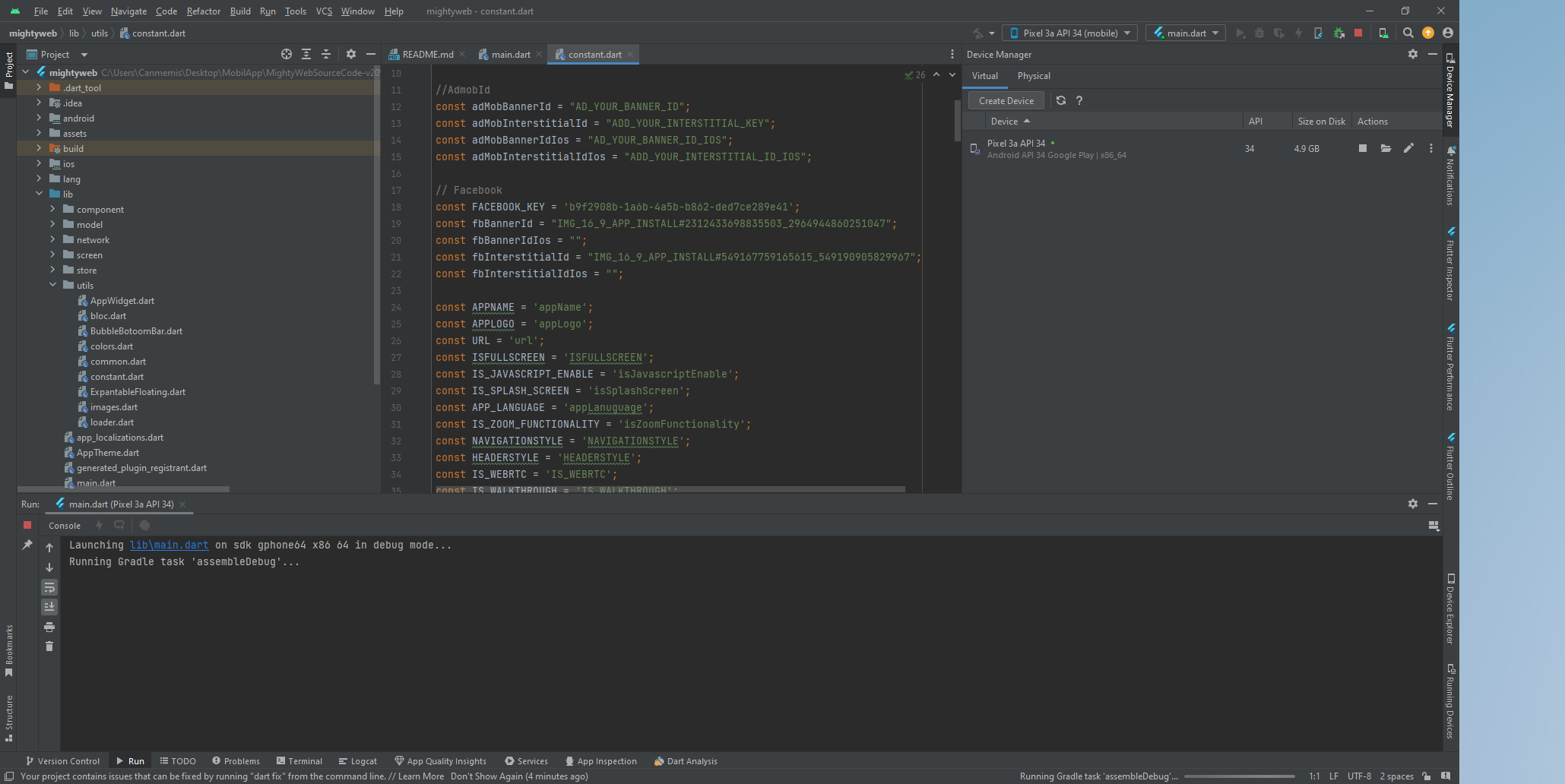Open the VCS menu
Screen dimensions: 1565x784
pos(324,11)
